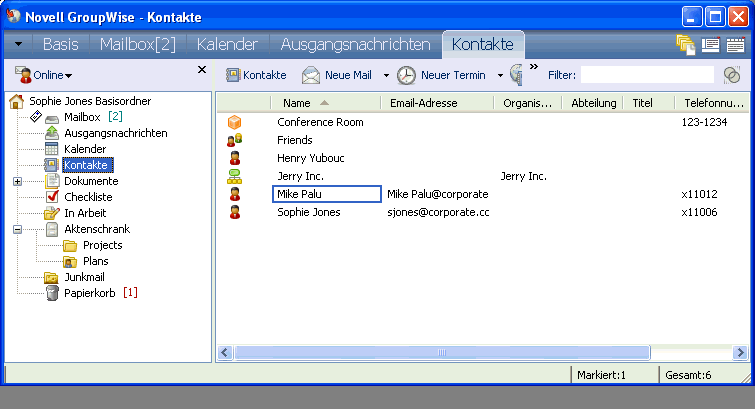Show more toolbar items via double chevron
755x409 pixels.
pos(534,66)
